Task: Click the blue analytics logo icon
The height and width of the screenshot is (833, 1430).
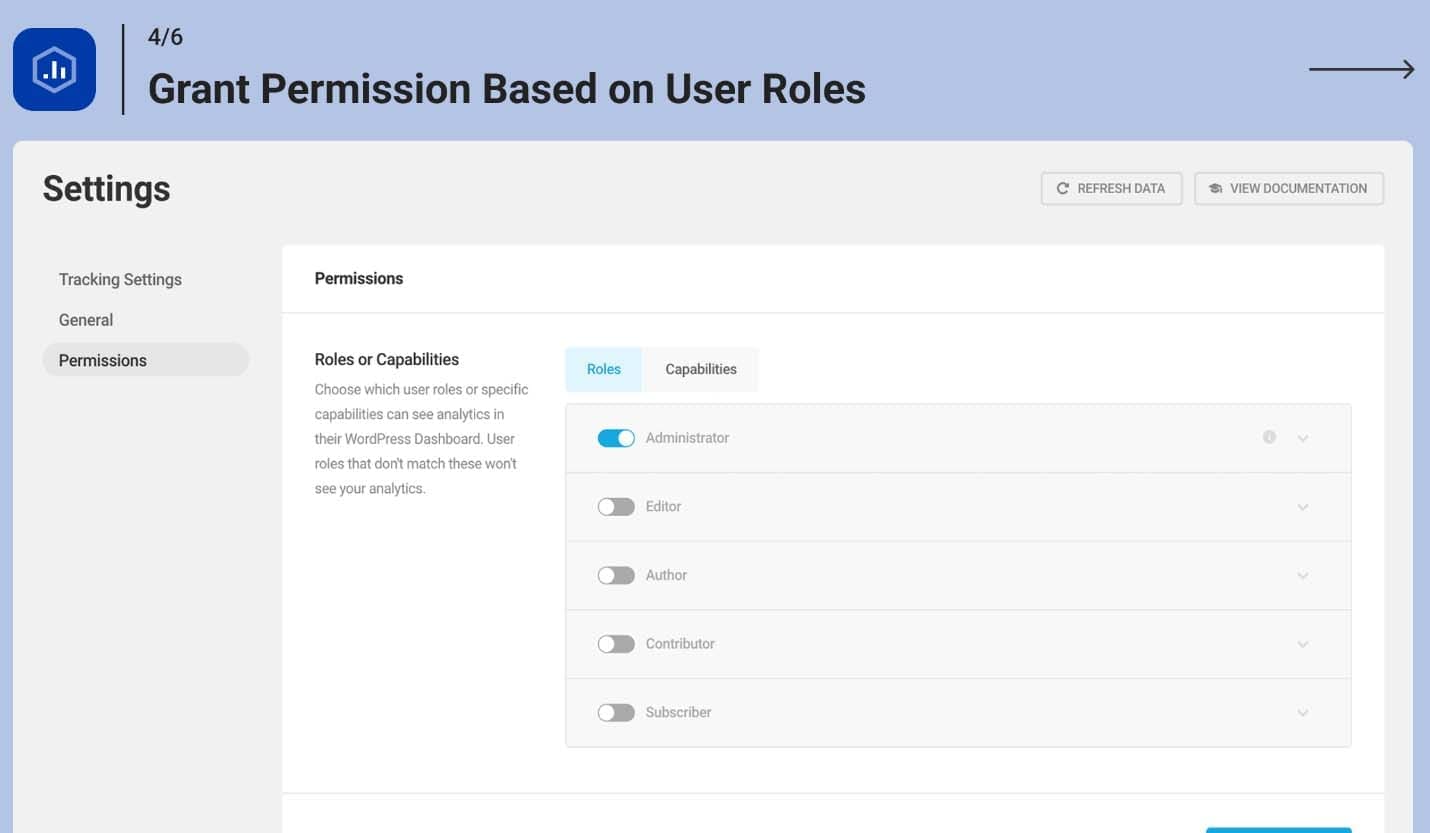Action: tap(54, 69)
